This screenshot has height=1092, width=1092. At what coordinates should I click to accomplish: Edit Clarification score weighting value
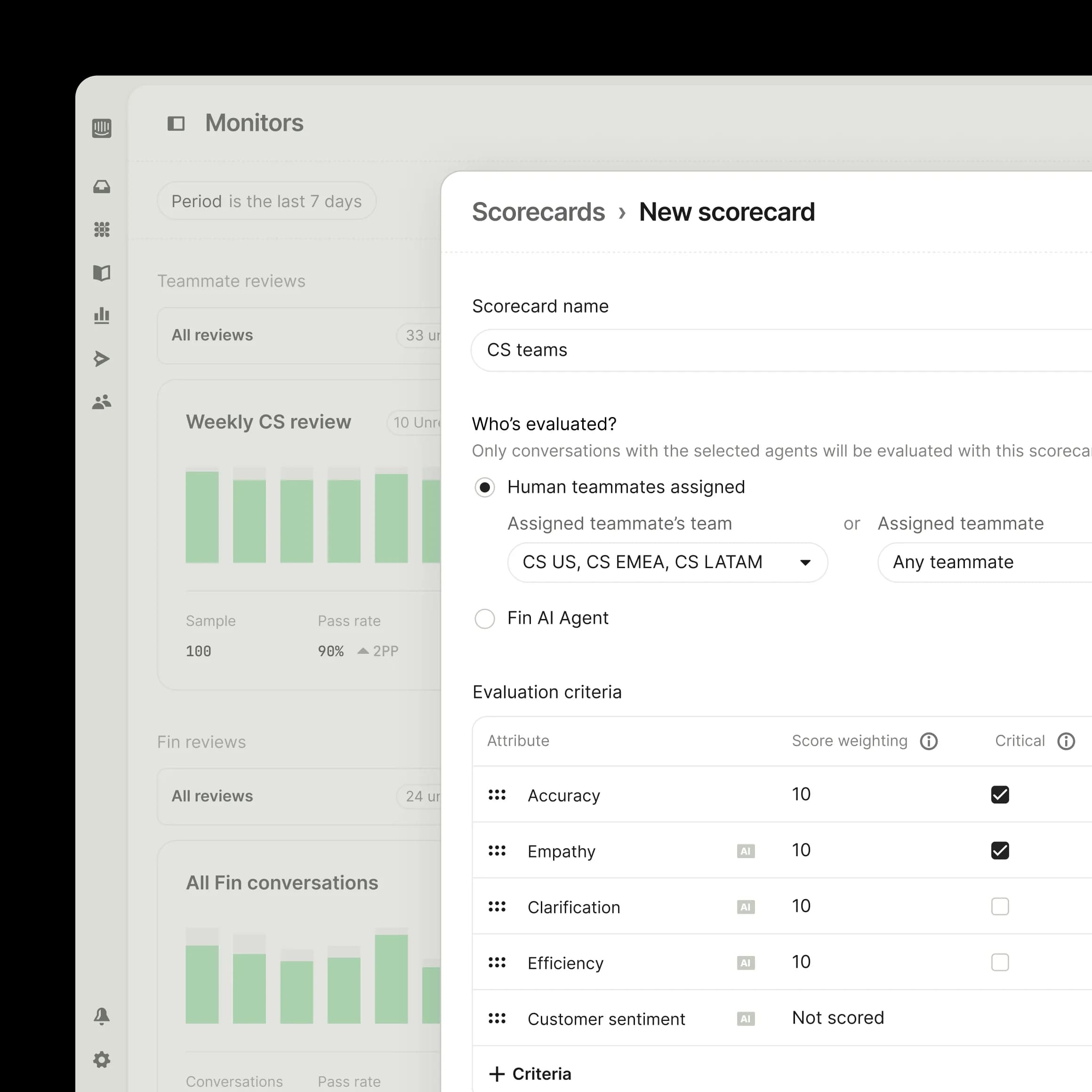801,906
